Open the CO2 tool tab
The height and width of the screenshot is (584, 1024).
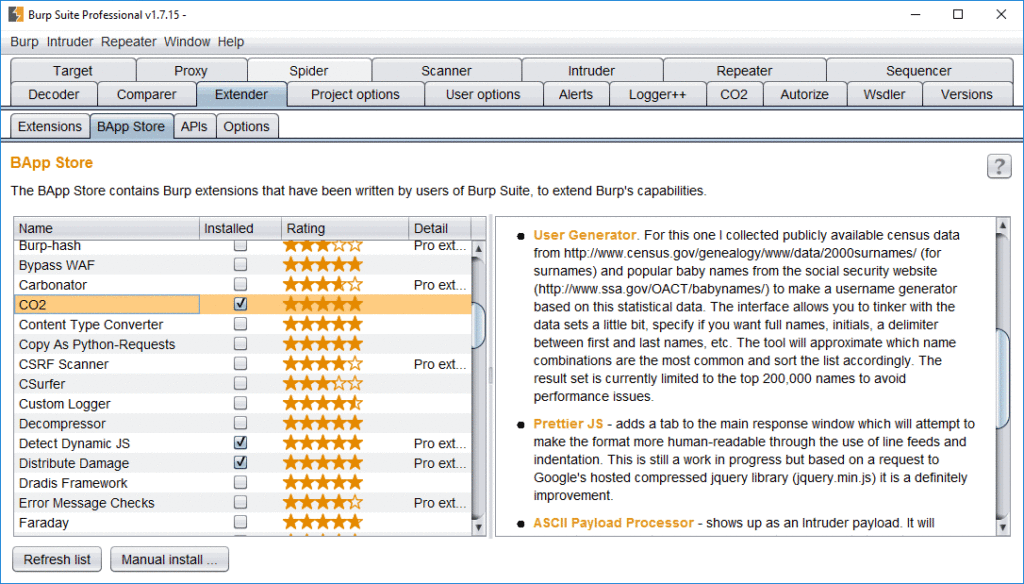(x=734, y=94)
